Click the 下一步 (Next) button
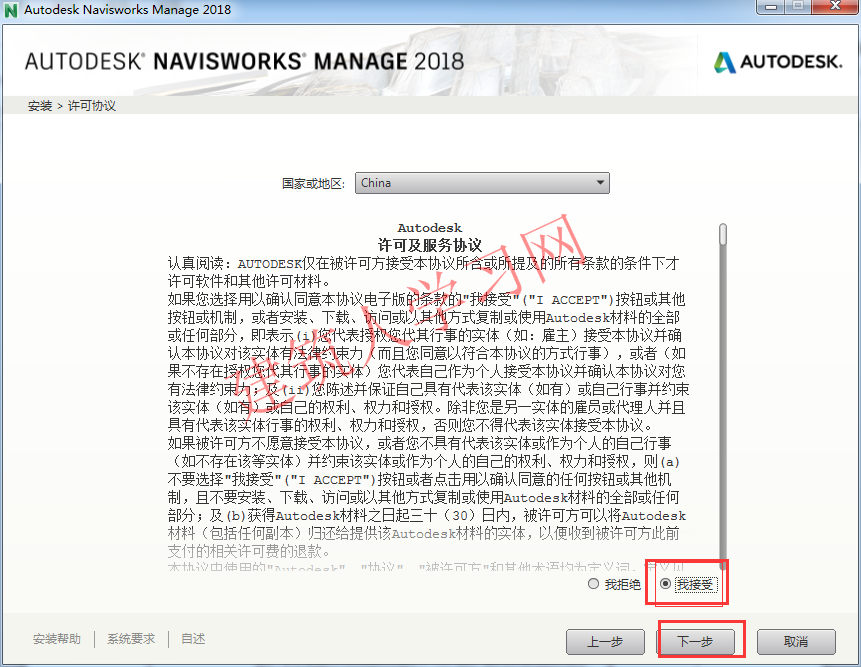This screenshot has height=667, width=861. (x=696, y=641)
